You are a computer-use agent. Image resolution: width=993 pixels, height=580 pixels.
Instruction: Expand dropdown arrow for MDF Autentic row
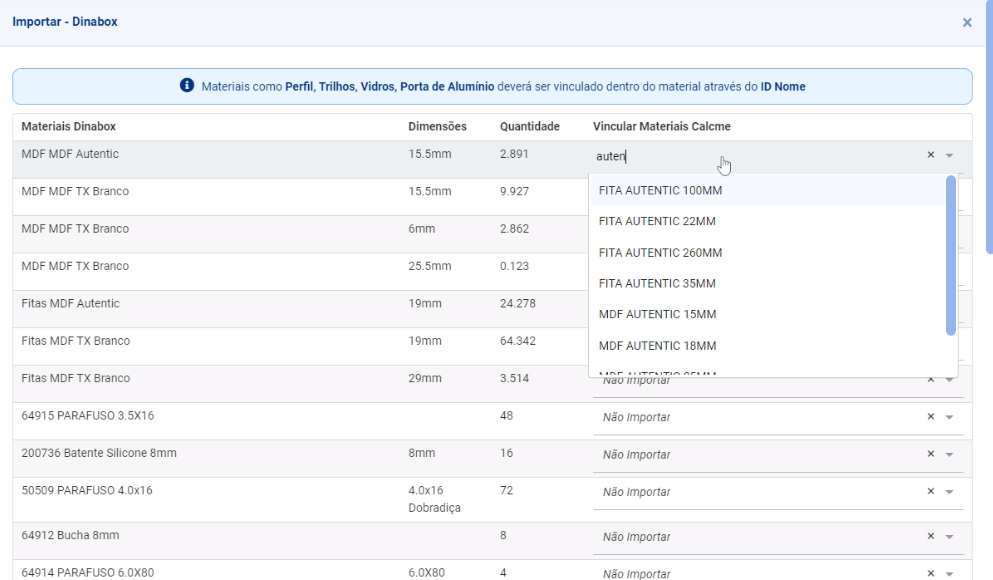[949, 155]
